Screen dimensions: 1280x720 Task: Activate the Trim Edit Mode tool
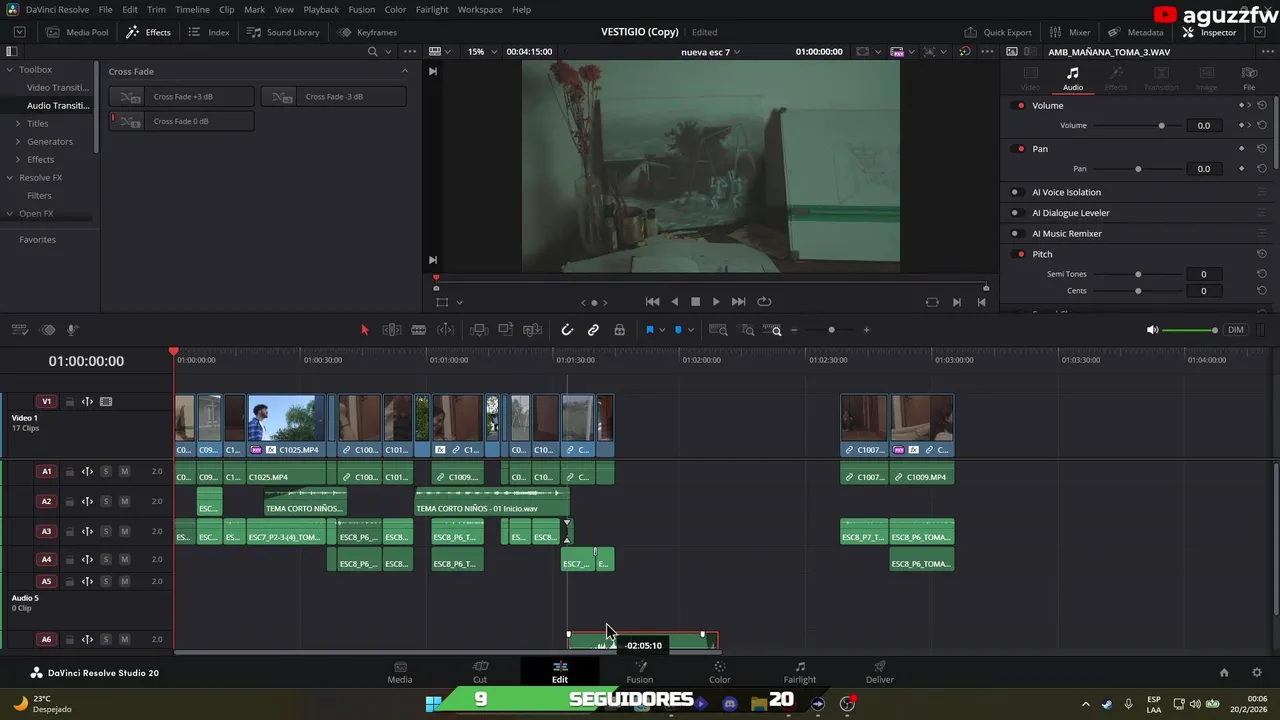tap(392, 330)
